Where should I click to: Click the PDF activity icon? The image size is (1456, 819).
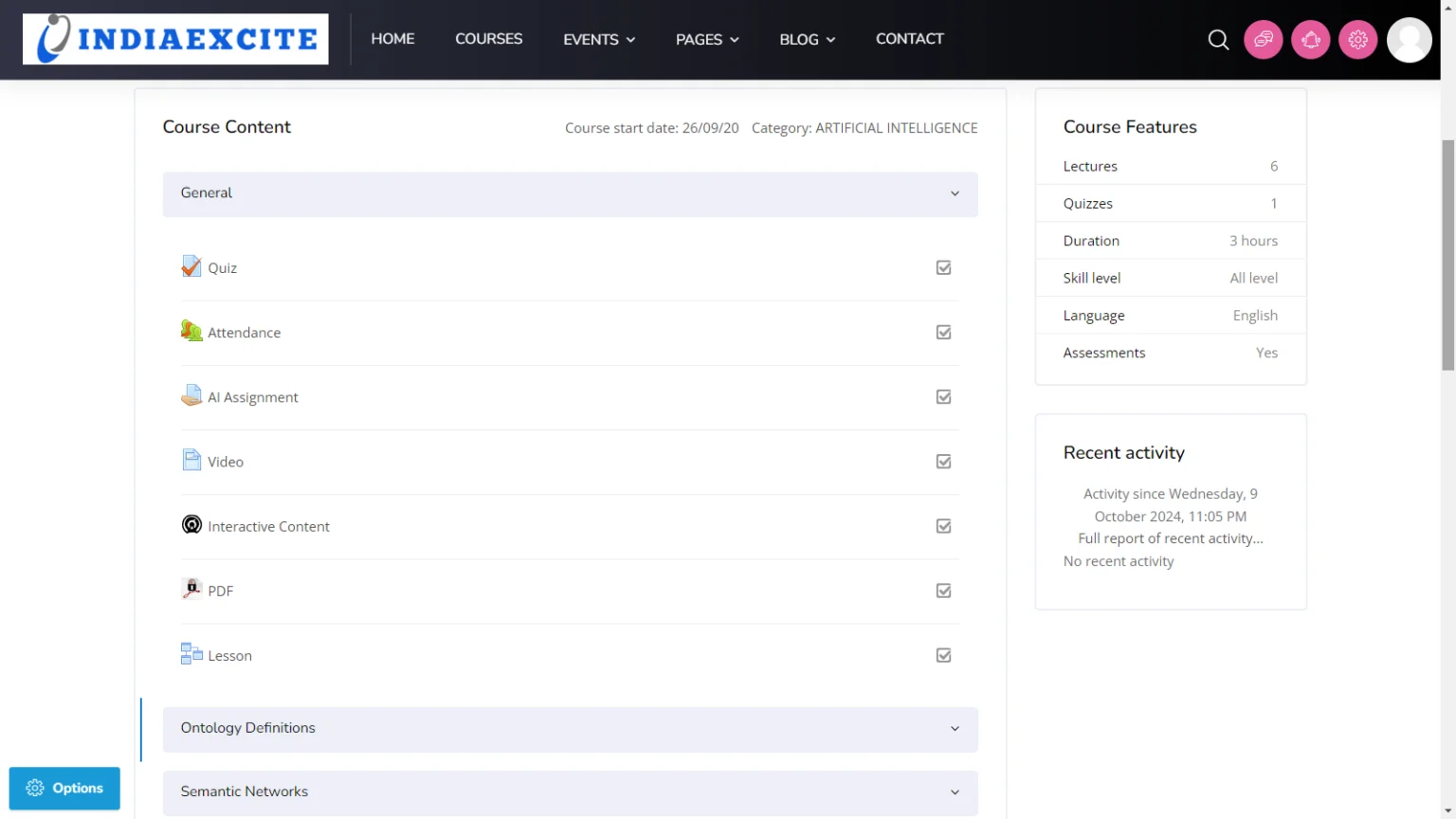(x=191, y=590)
